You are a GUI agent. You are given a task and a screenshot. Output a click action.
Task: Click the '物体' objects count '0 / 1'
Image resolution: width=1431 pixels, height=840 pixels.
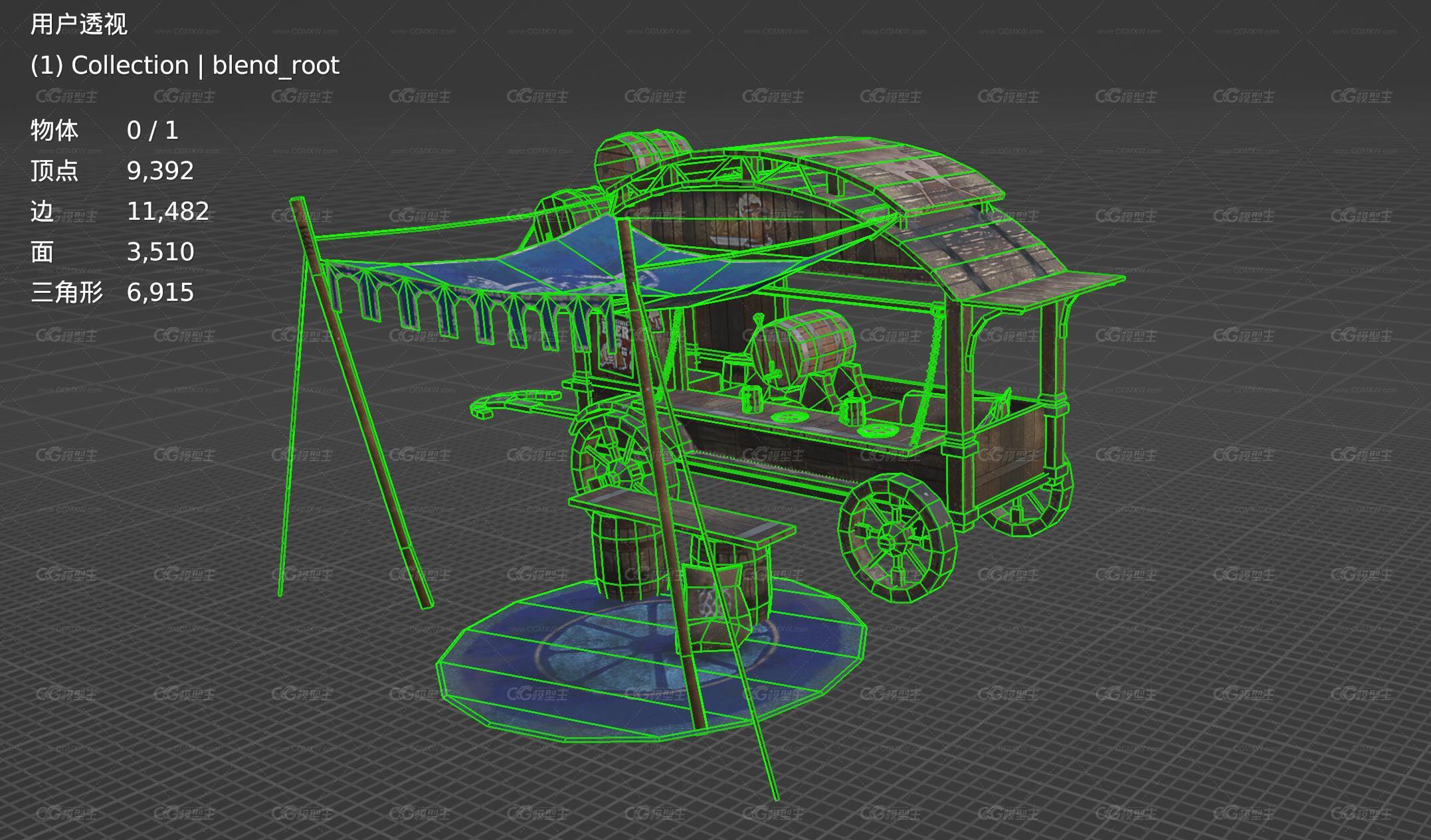153,130
